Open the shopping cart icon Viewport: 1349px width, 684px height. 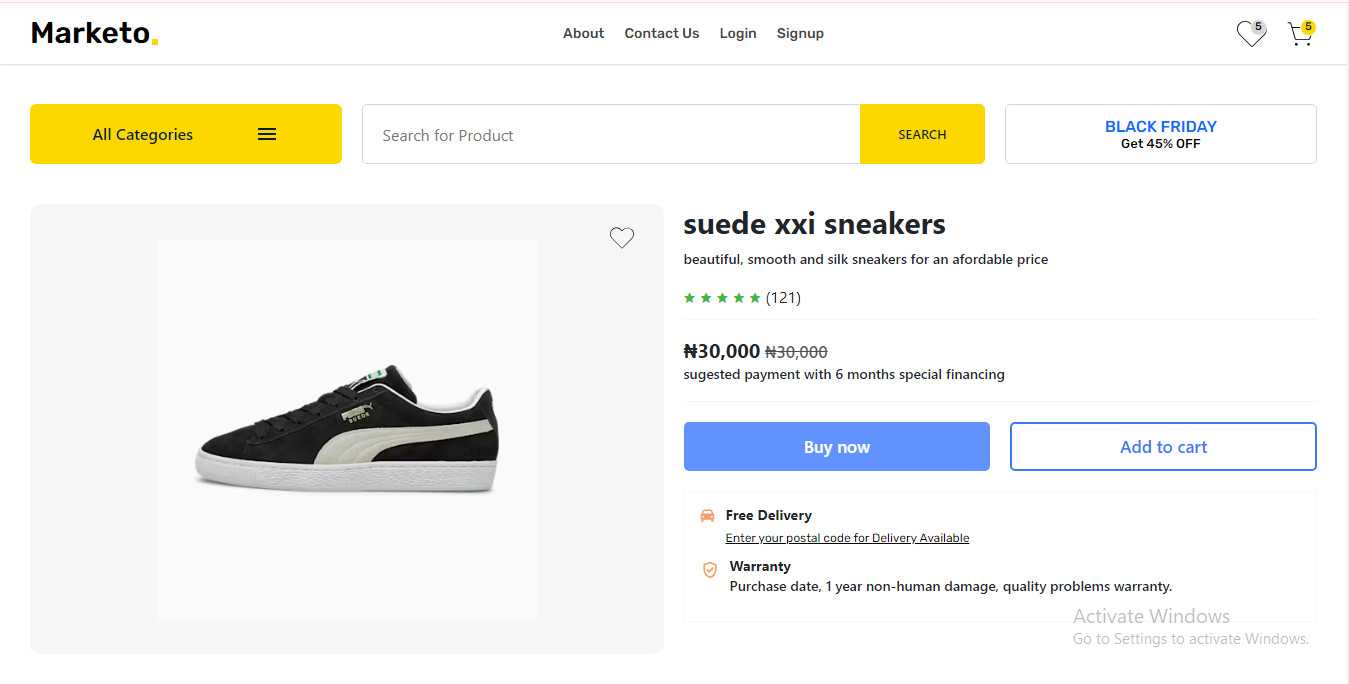pos(1299,35)
